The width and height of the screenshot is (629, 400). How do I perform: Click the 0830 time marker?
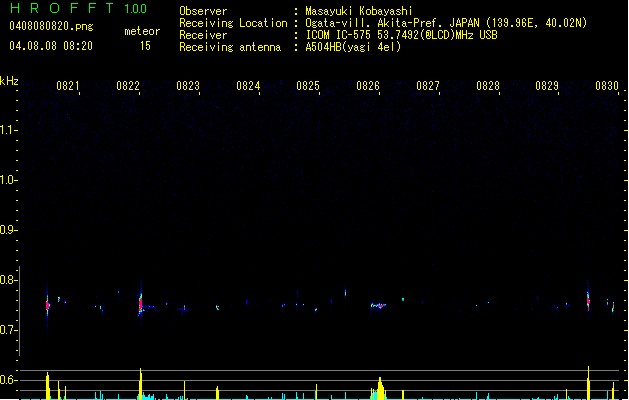point(607,86)
